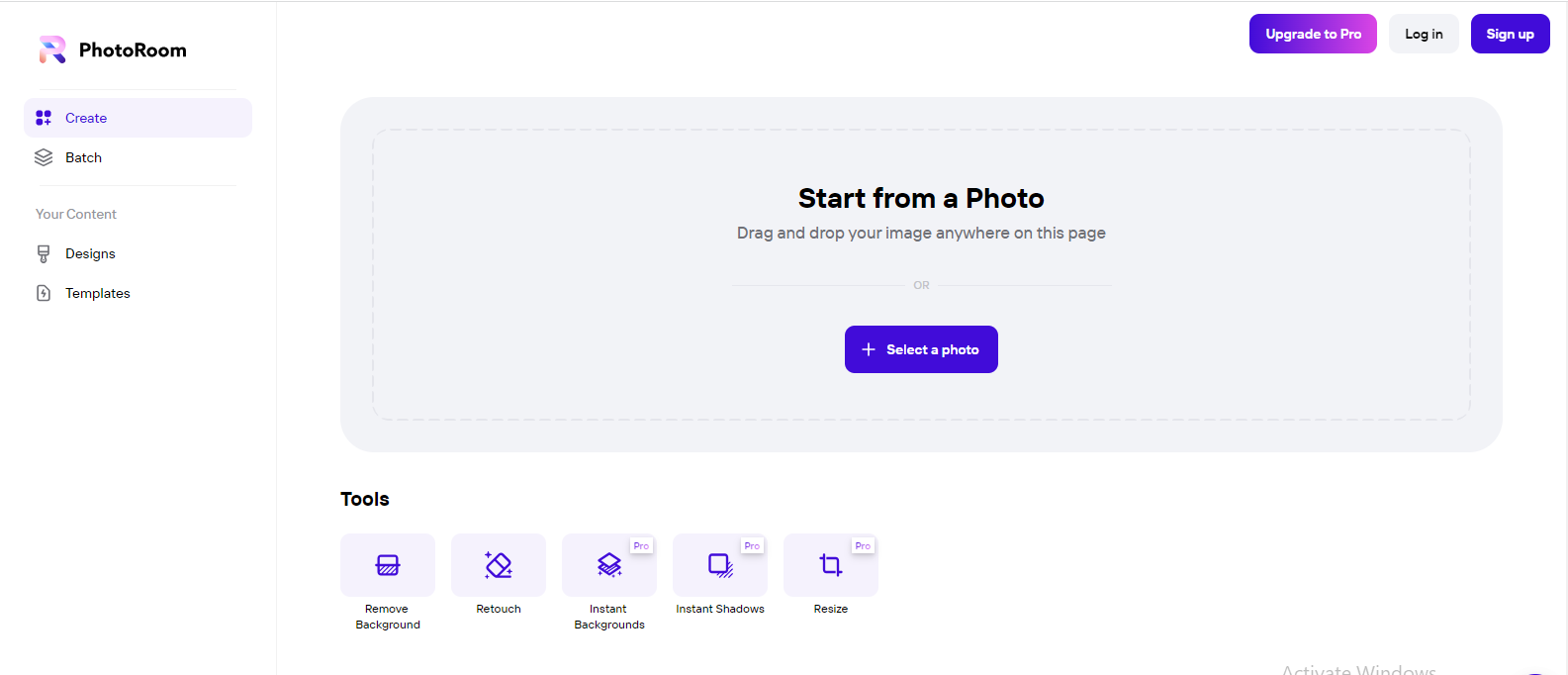The height and width of the screenshot is (675, 1568).
Task: Click the Designs brush icon
Action: point(44,253)
